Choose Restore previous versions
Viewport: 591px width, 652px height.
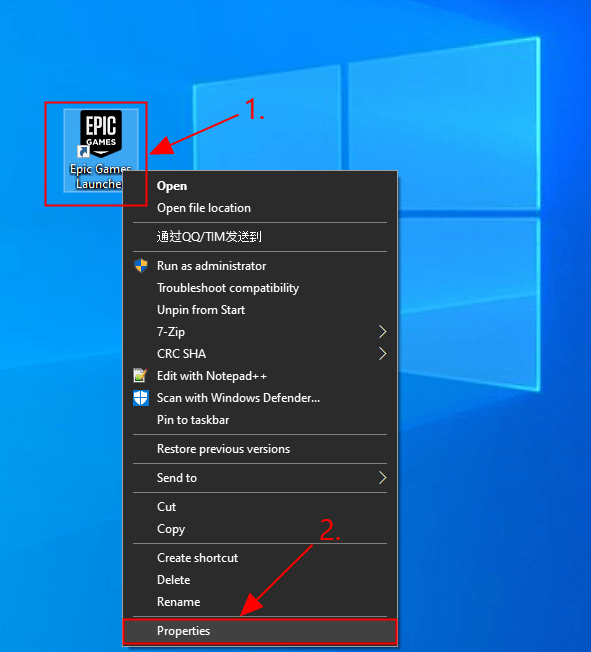260,449
